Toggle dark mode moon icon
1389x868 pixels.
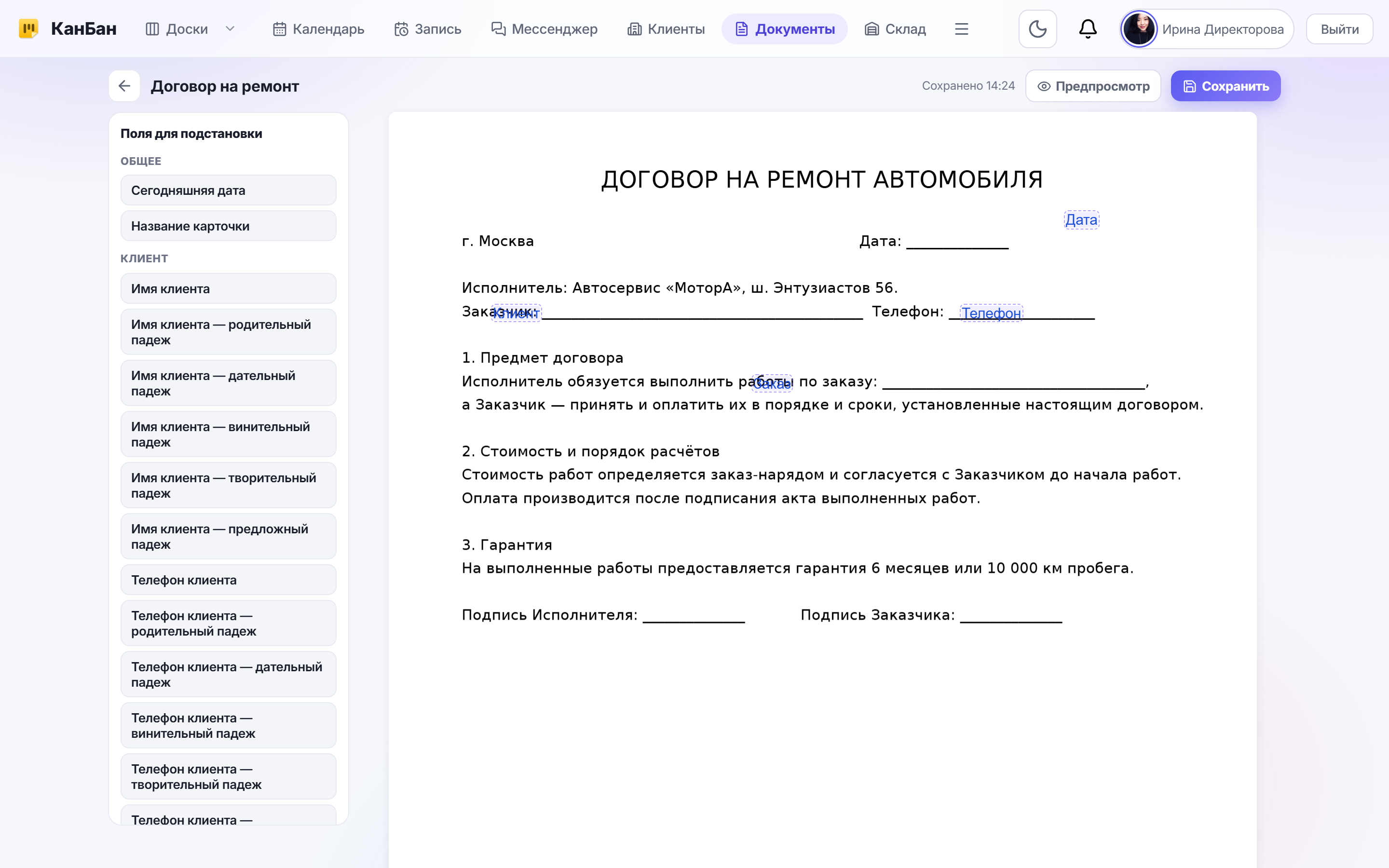1038,29
